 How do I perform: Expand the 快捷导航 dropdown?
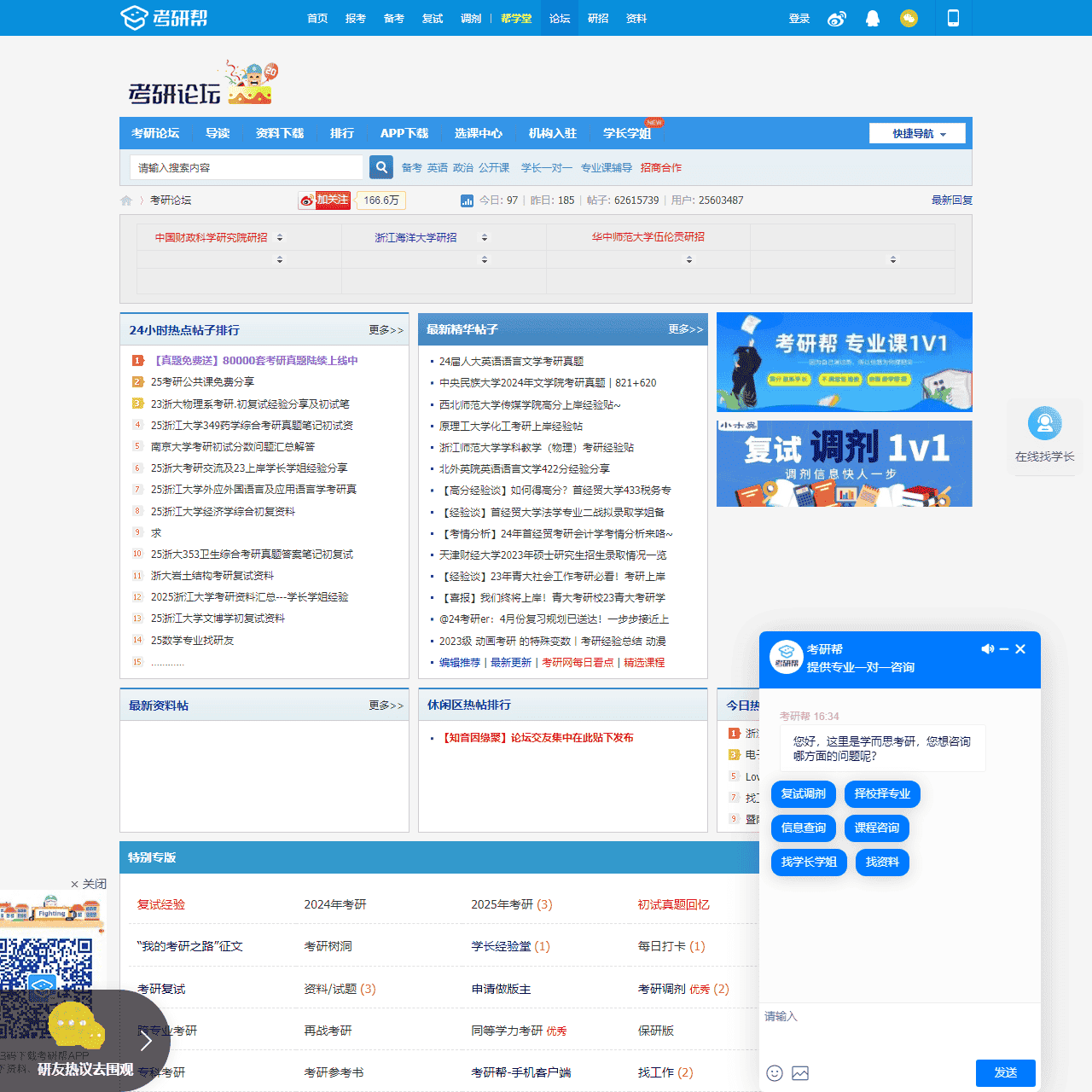pos(918,134)
